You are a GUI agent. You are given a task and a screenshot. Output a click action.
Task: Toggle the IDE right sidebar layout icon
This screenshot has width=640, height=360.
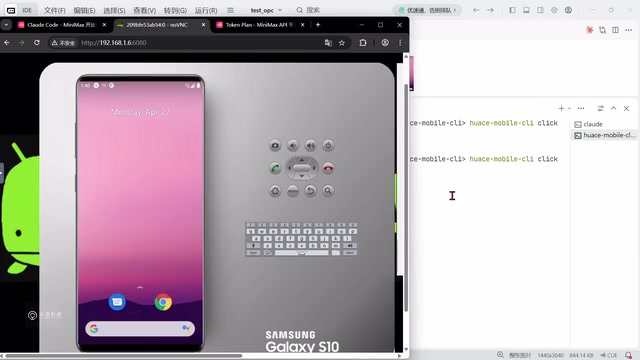pyautogui.click(x=540, y=10)
